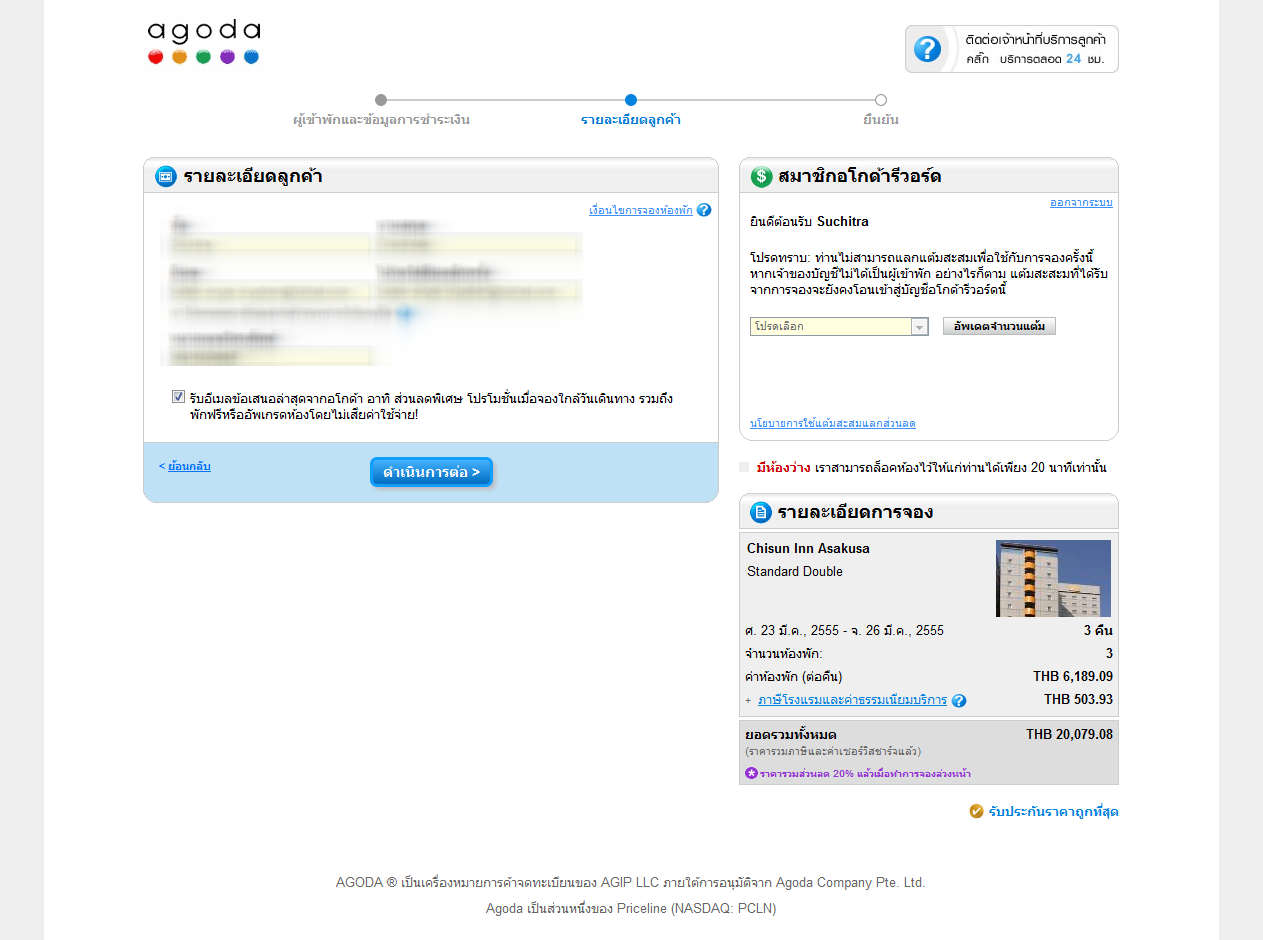This screenshot has height=940, width=1263.
Task: Go to ผู้เข้าพักและข้อมูลการชำระเงิน step
Action: 381,111
